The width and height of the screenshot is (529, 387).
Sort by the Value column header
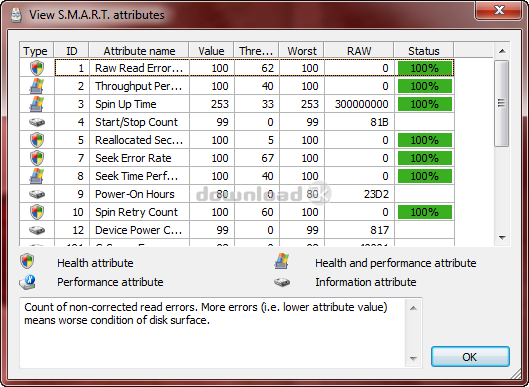[211, 51]
